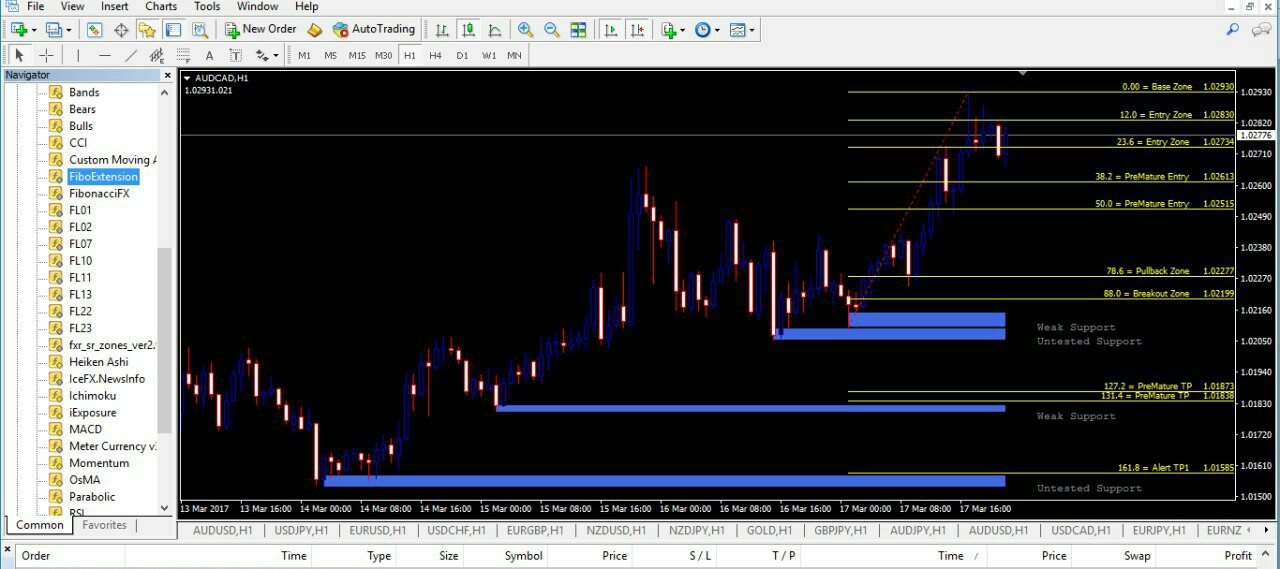The image size is (1280, 569).
Task: Select the horizontal line tool
Action: pos(104,55)
